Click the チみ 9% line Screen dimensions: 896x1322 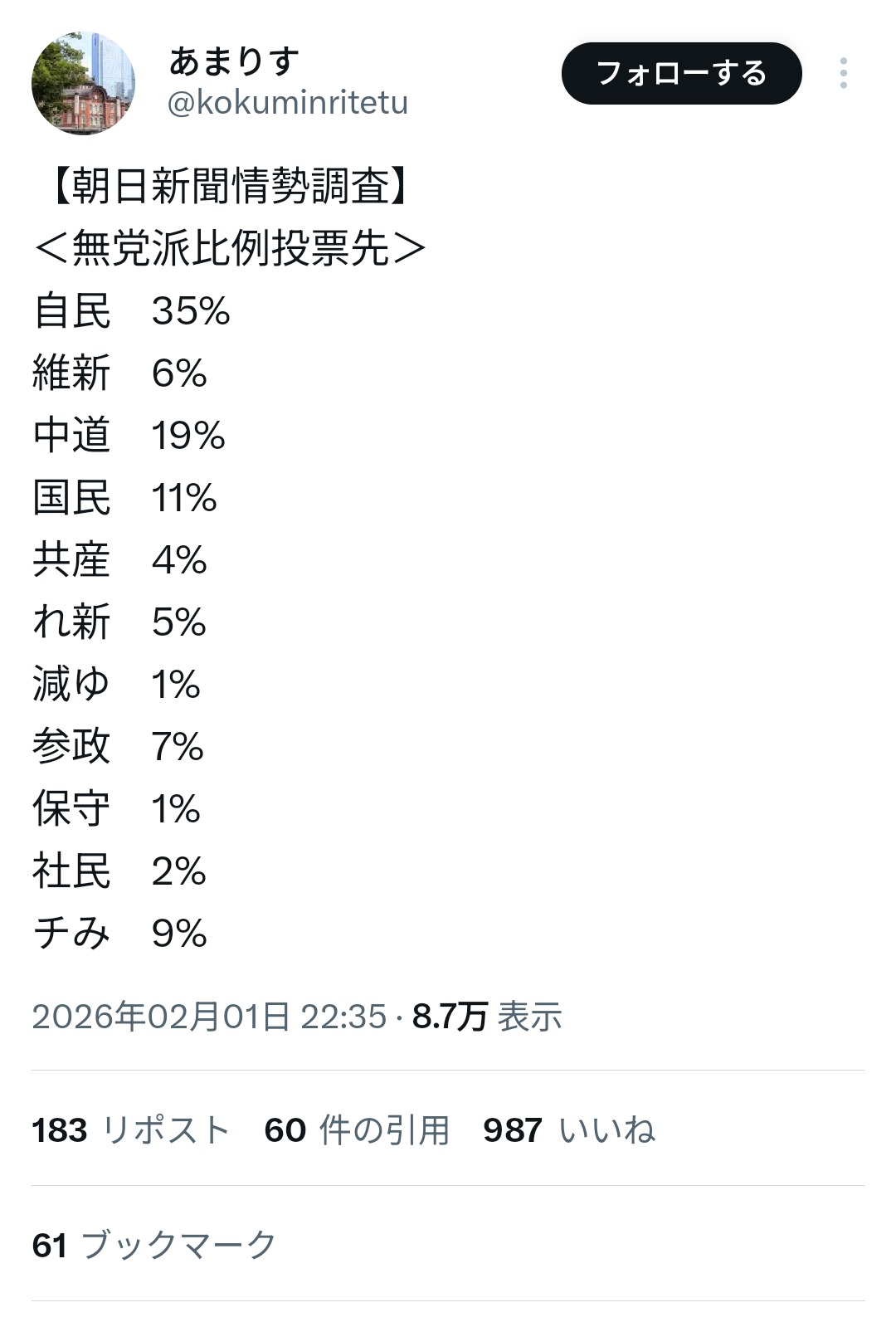(x=119, y=934)
